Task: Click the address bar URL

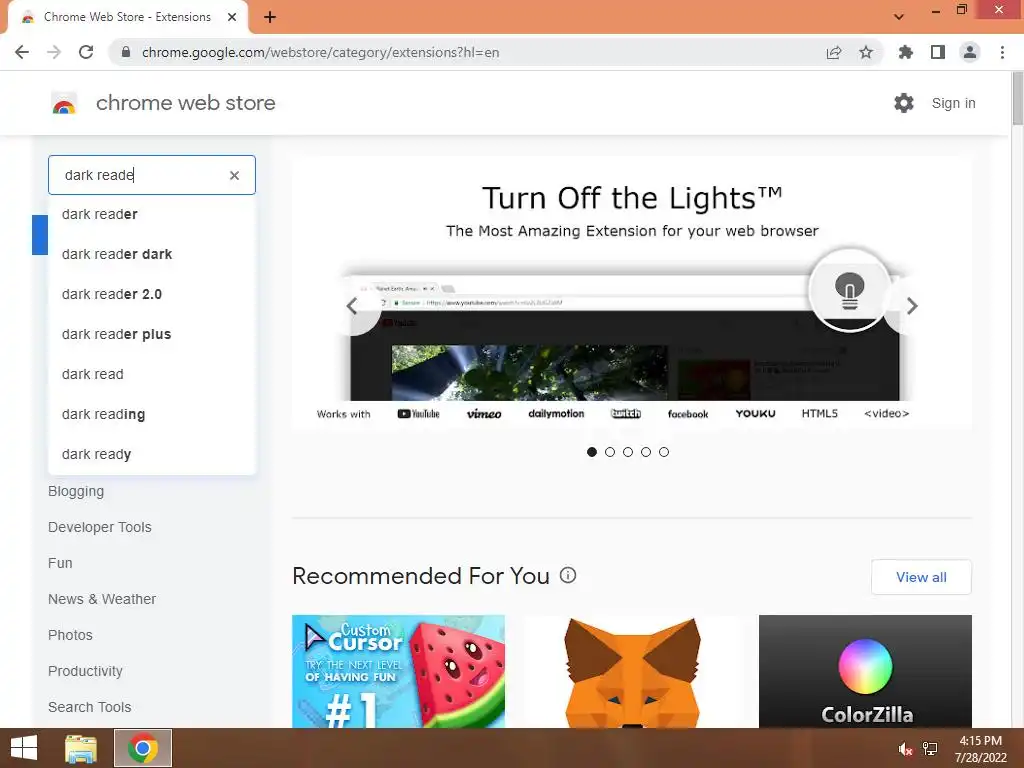Action: coord(320,52)
